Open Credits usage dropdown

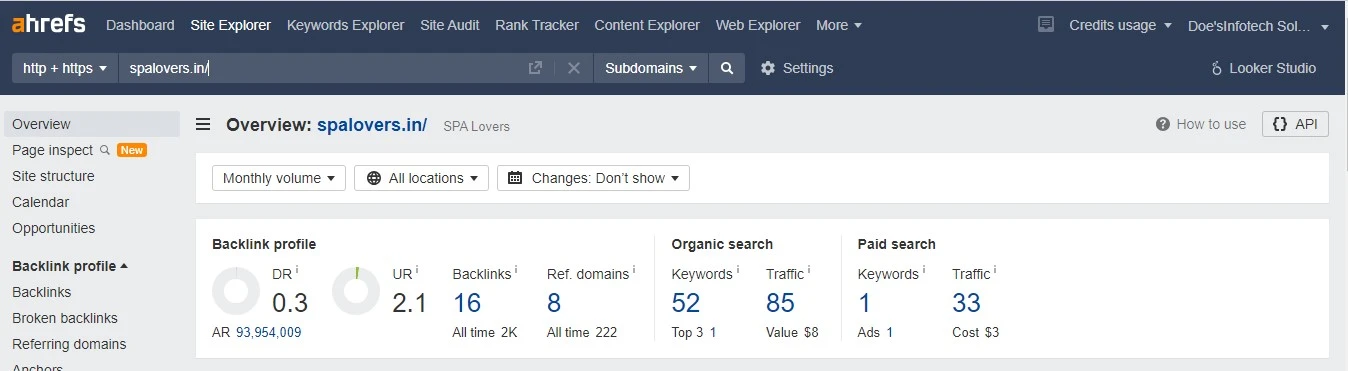pyautogui.click(x=1120, y=25)
